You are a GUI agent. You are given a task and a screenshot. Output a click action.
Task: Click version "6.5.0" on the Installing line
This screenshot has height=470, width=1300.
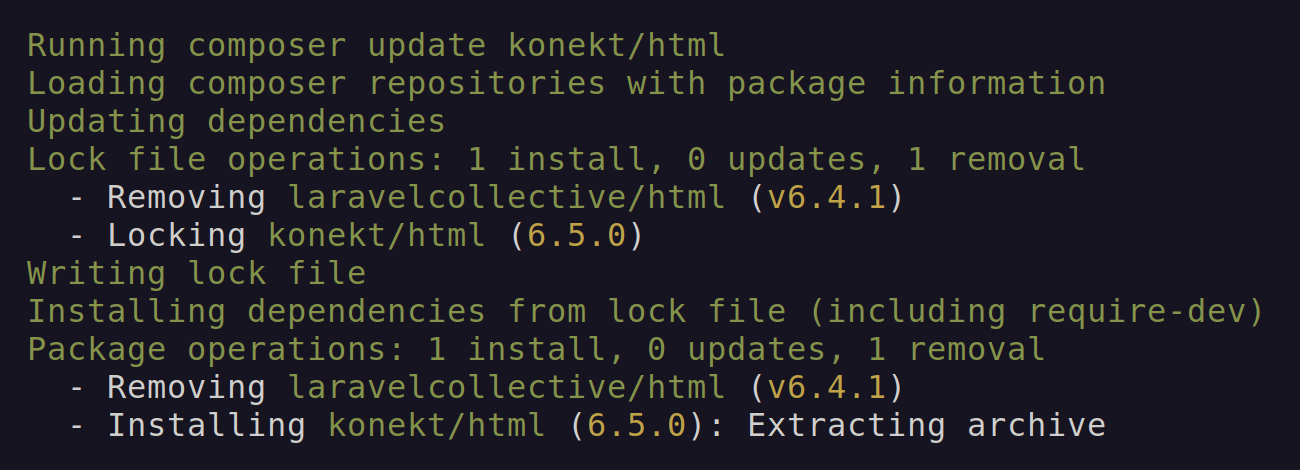click(x=636, y=426)
